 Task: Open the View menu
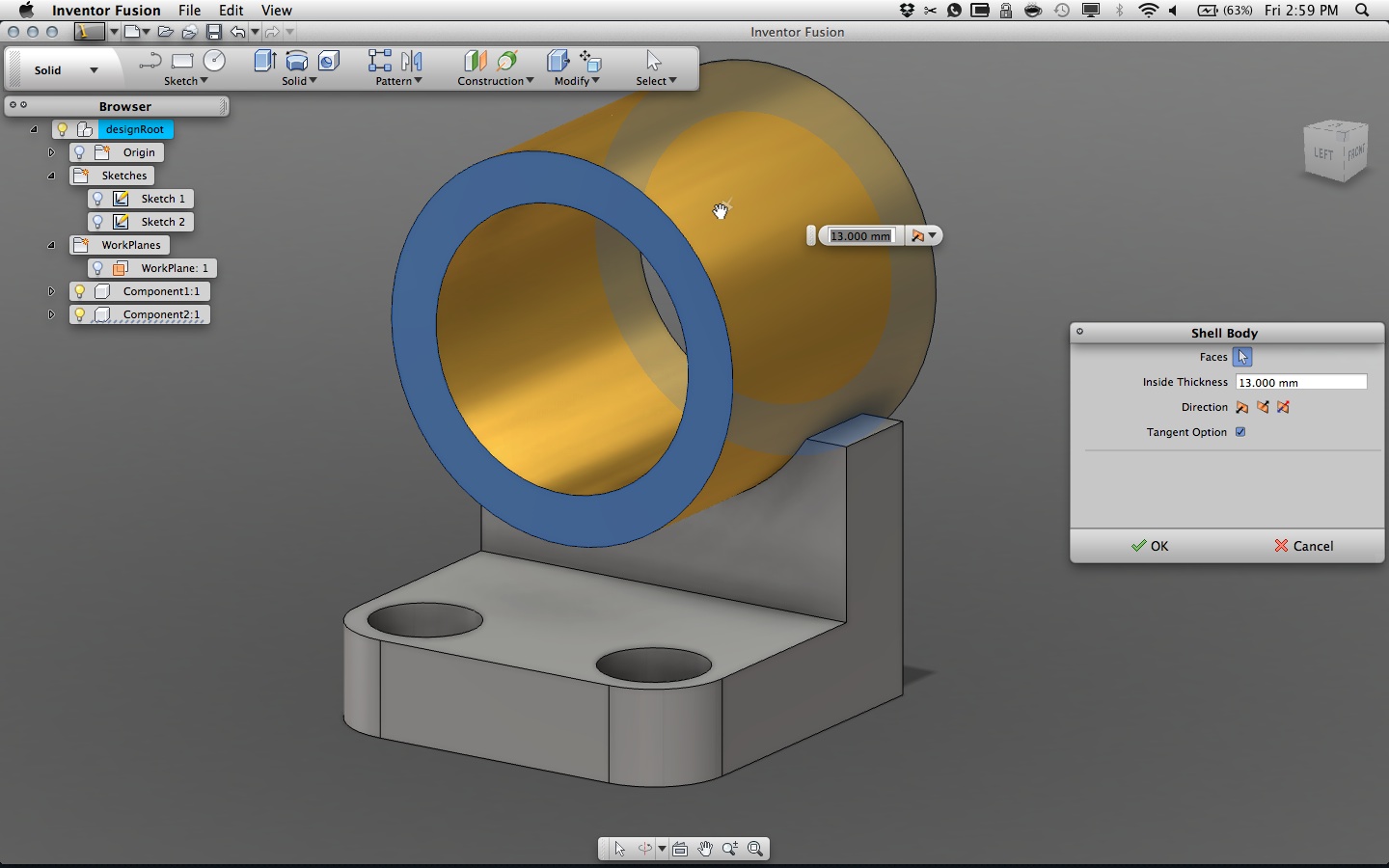coord(277,11)
